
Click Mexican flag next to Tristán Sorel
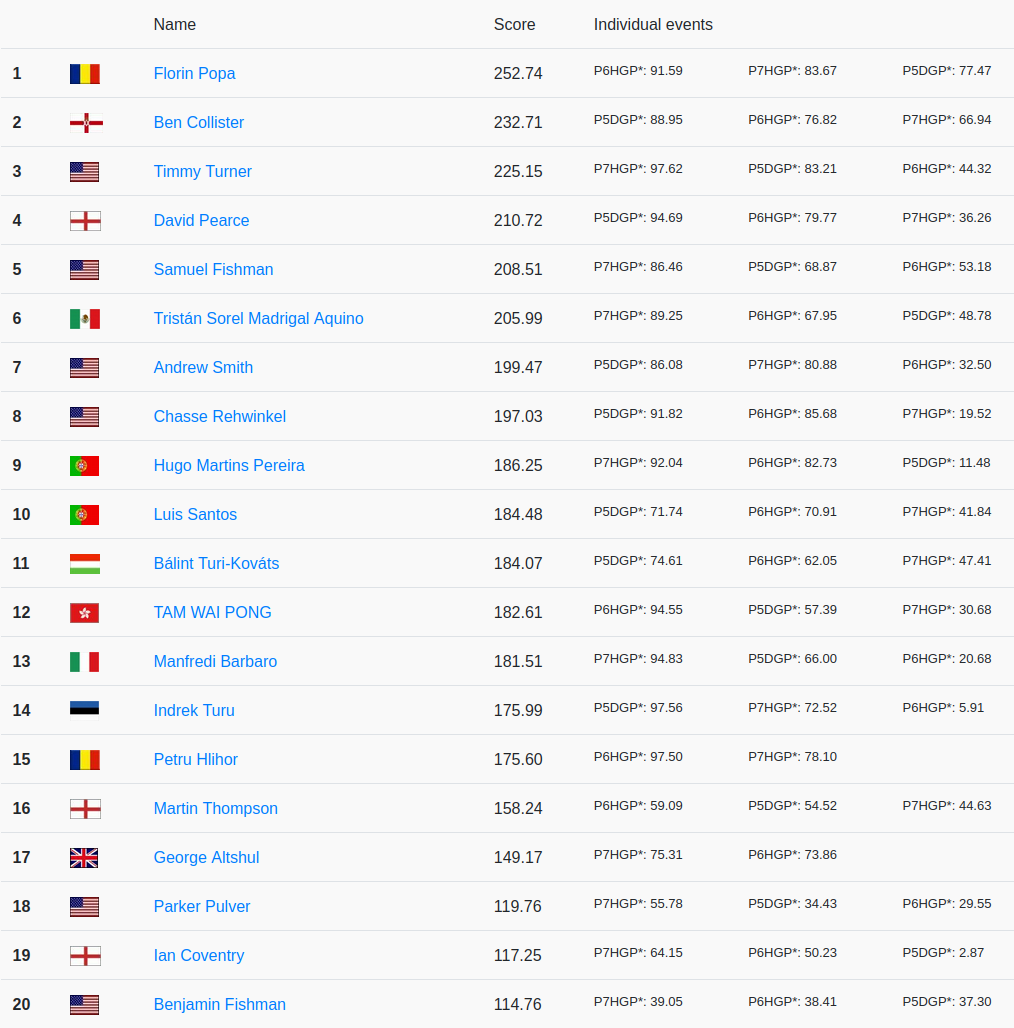pos(84,318)
